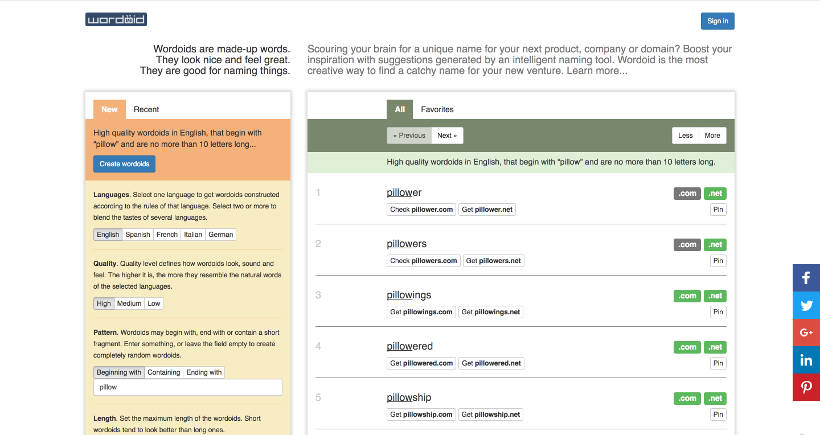The width and height of the screenshot is (820, 435).
Task: Share page via Twitter icon
Action: pos(806,305)
